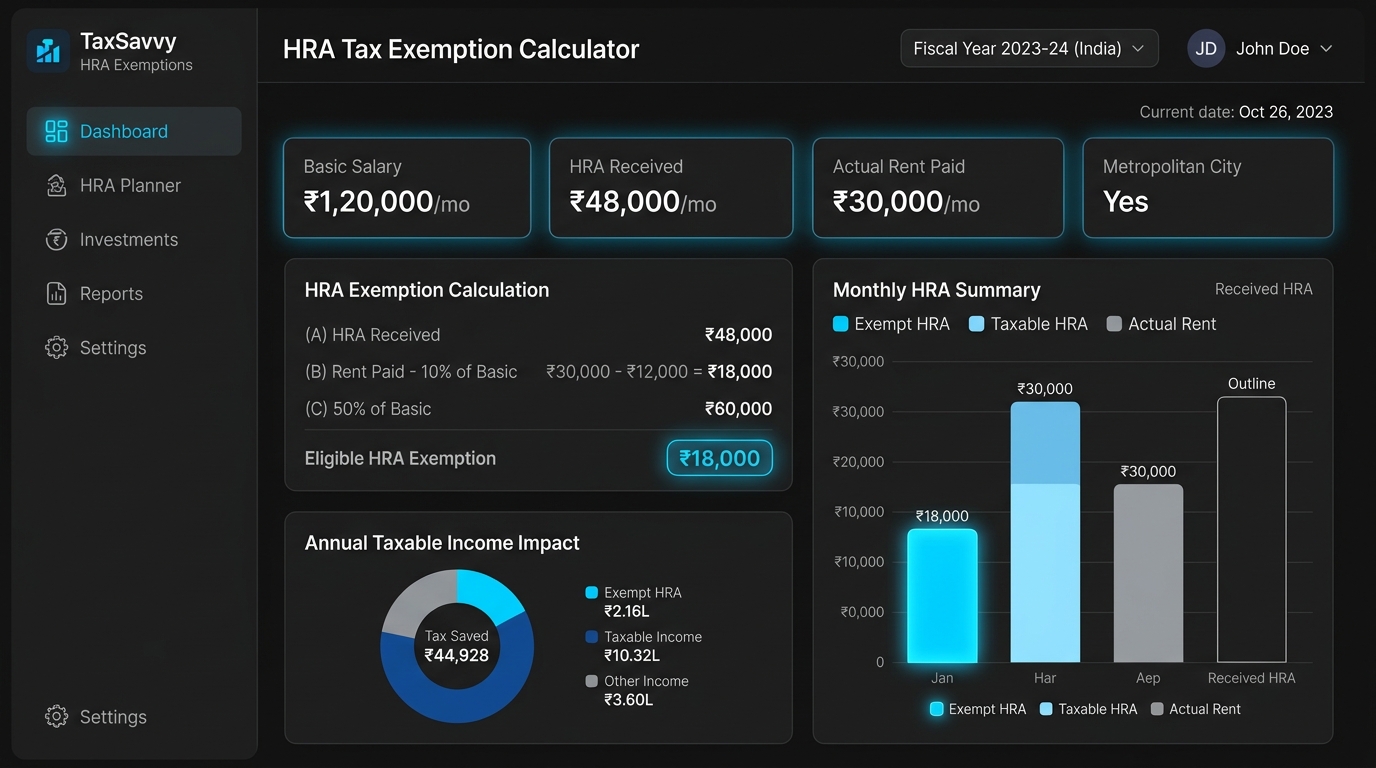
Task: Click the (B) Rent Paid - 10% of Basic row
Action: click(x=538, y=372)
